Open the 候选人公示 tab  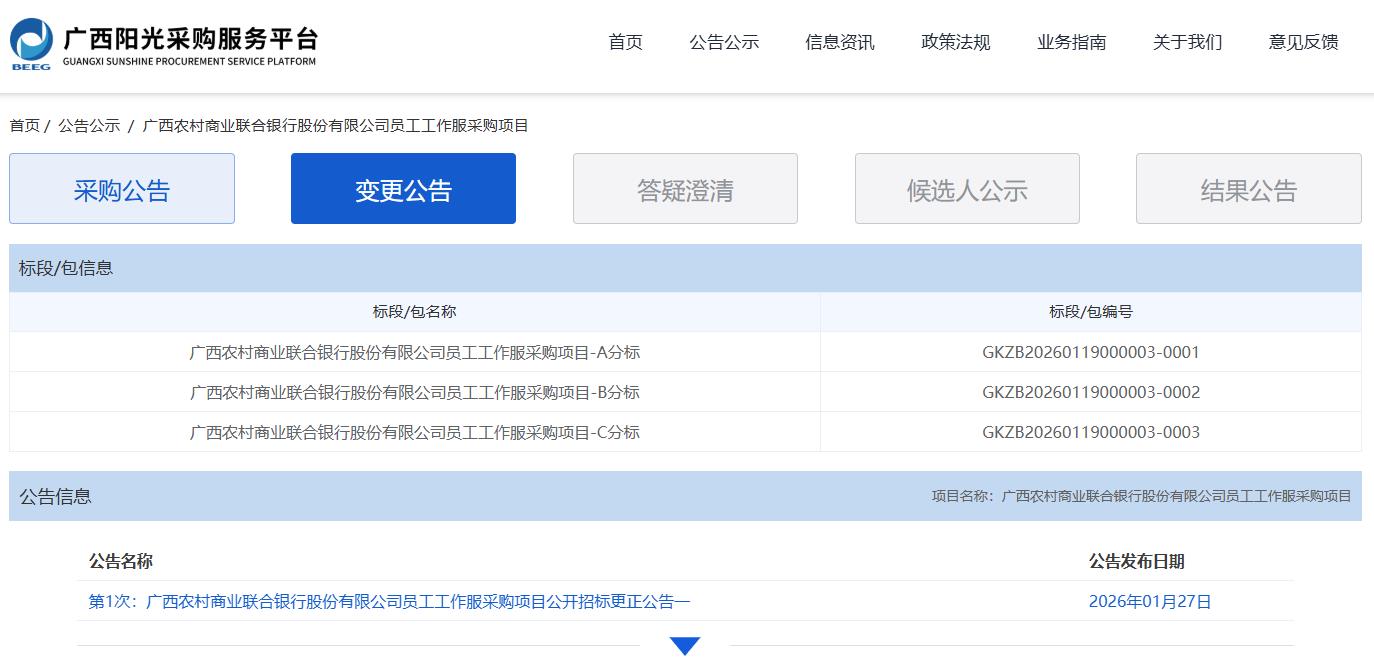(967, 189)
